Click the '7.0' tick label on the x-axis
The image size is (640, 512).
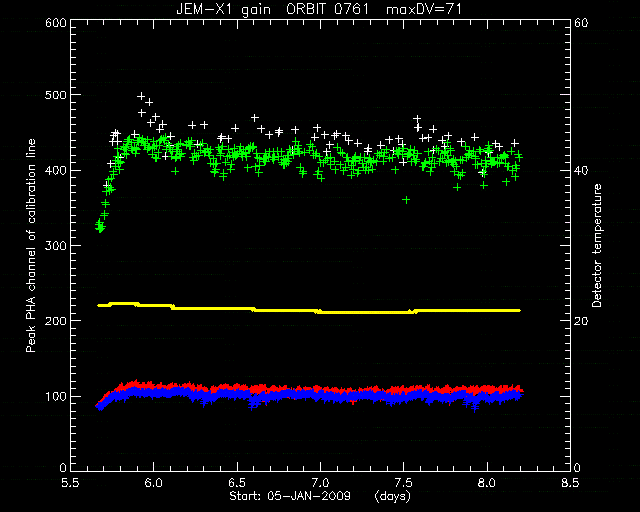321,483
